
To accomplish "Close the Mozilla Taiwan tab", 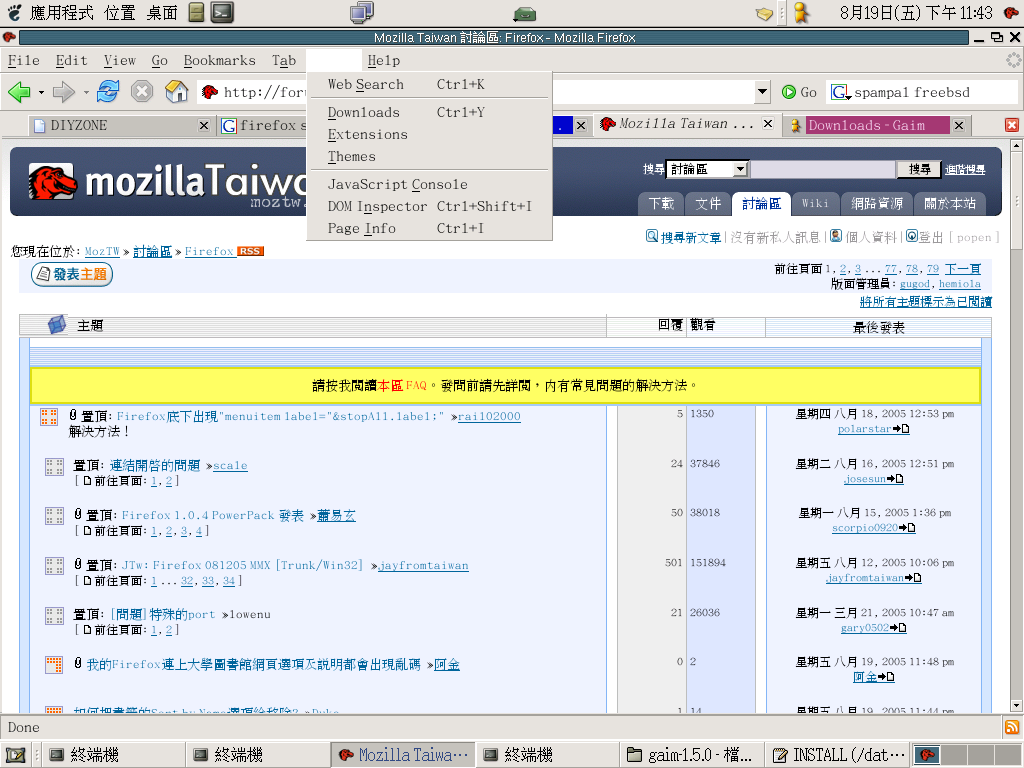I will pyautogui.click(x=768, y=123).
